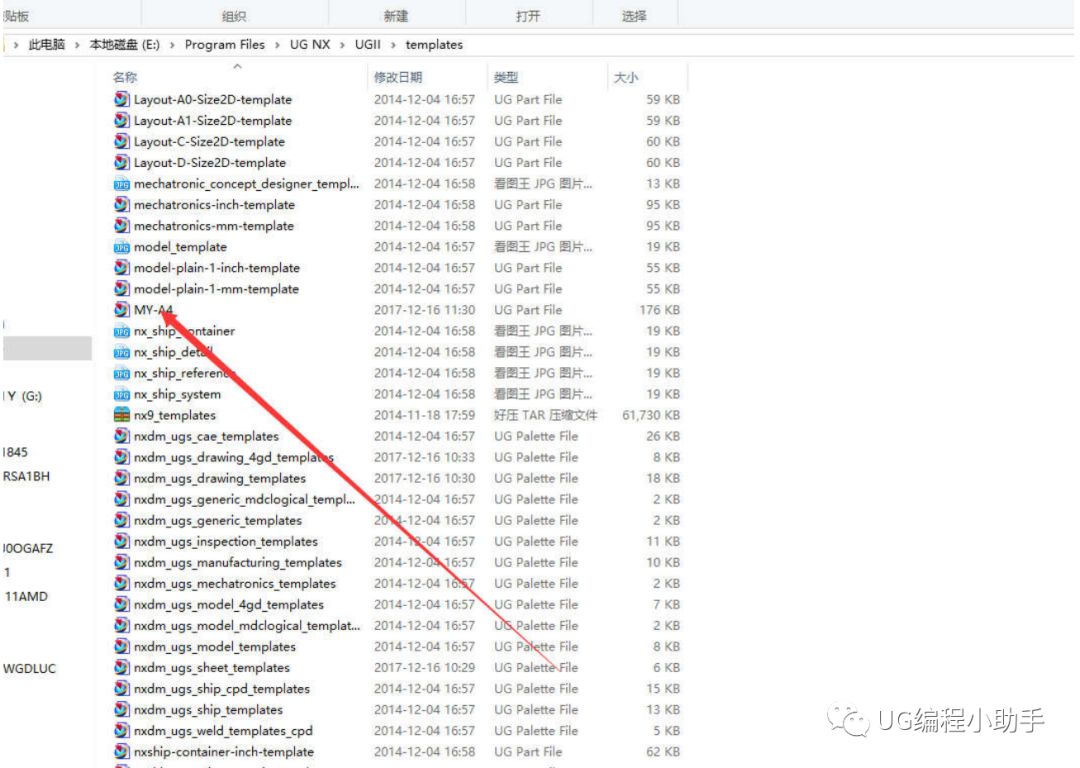Click the mechatronic_concept_designer JPG icon
The width and height of the screenshot is (1080, 768).
click(x=121, y=183)
